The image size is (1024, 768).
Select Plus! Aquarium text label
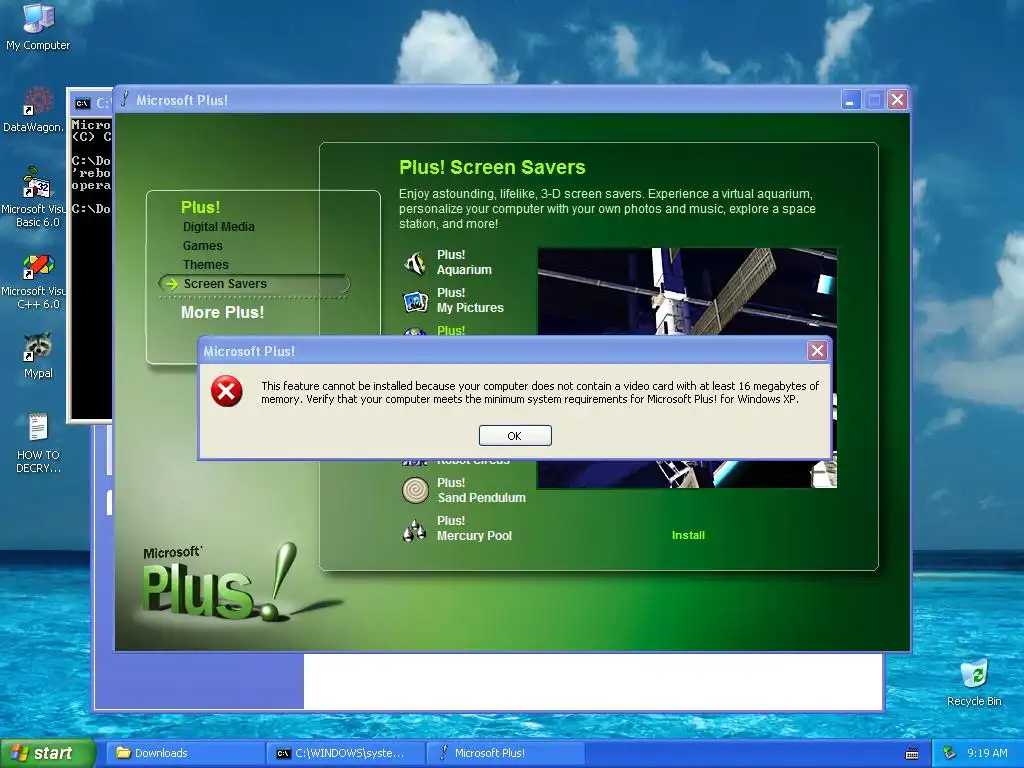(464, 262)
